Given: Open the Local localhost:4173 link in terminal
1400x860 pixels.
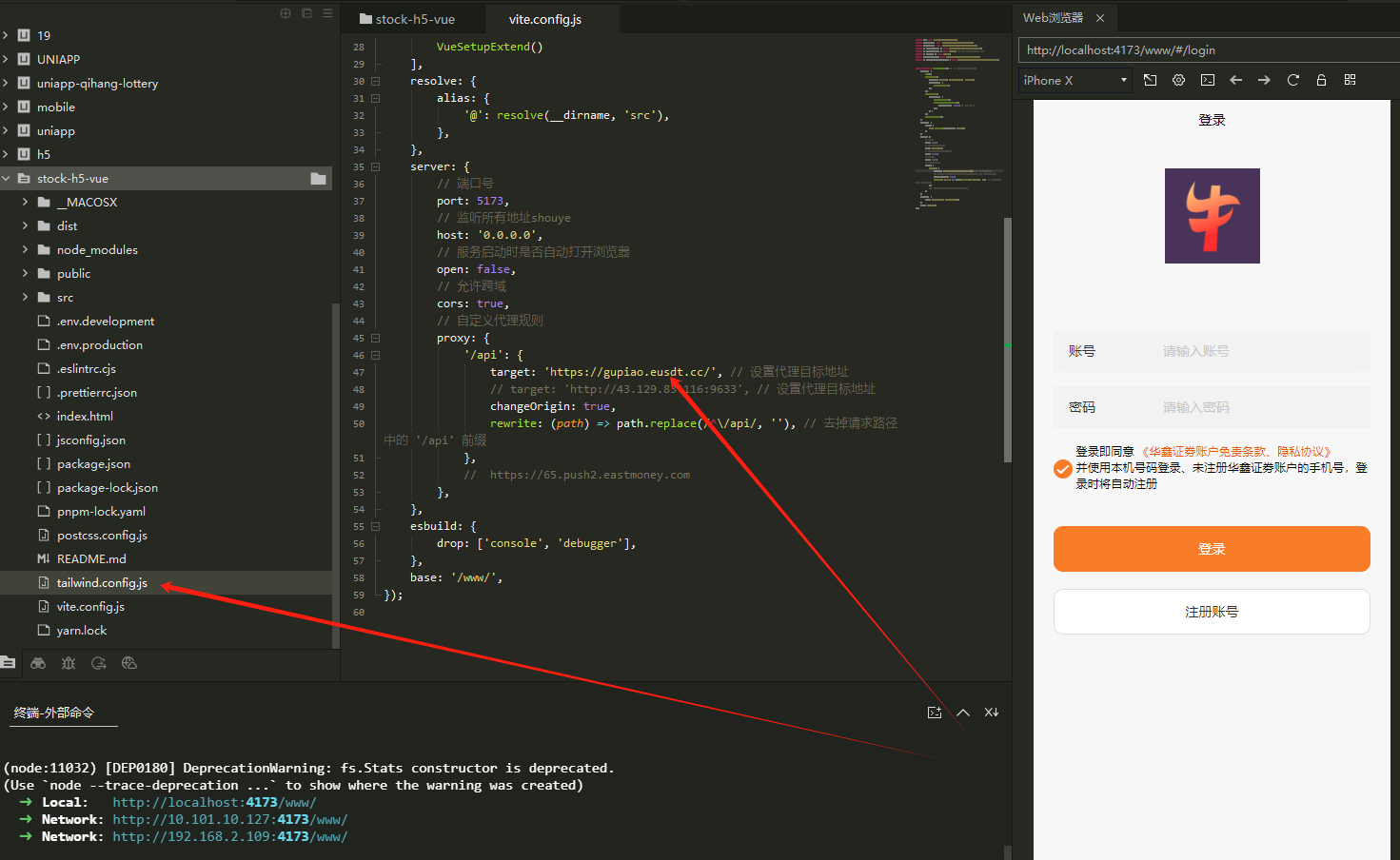Looking at the screenshot, I should point(214,802).
